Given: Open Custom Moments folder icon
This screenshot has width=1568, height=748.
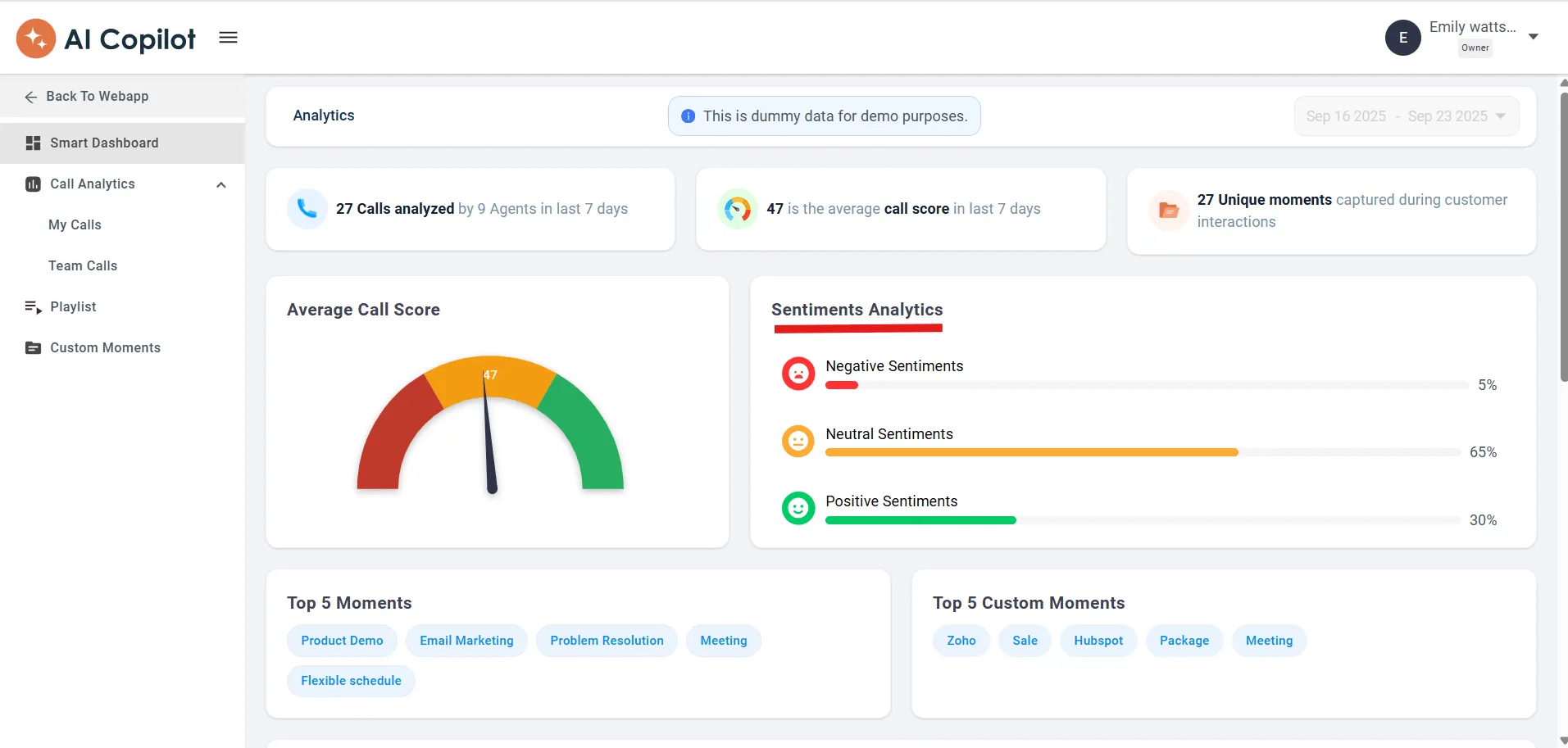Looking at the screenshot, I should point(33,347).
